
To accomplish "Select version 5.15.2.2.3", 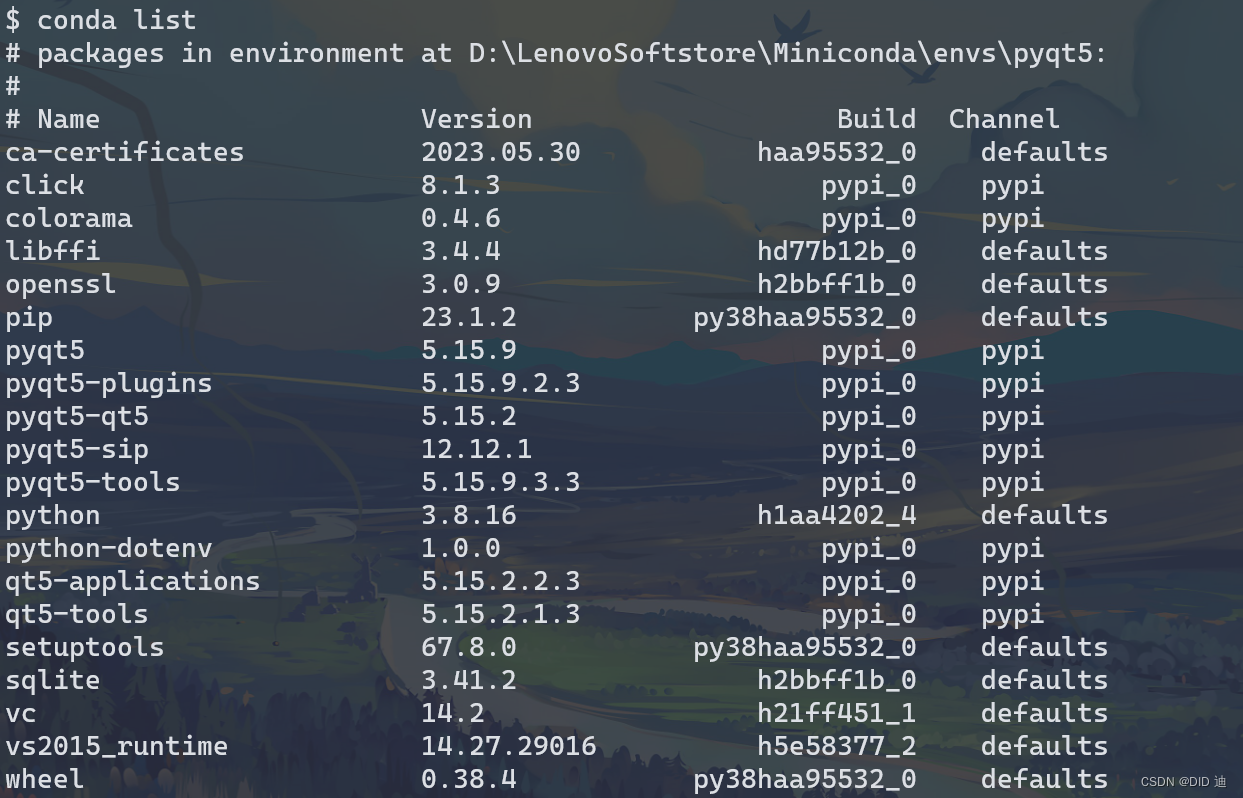I will (x=501, y=580).
